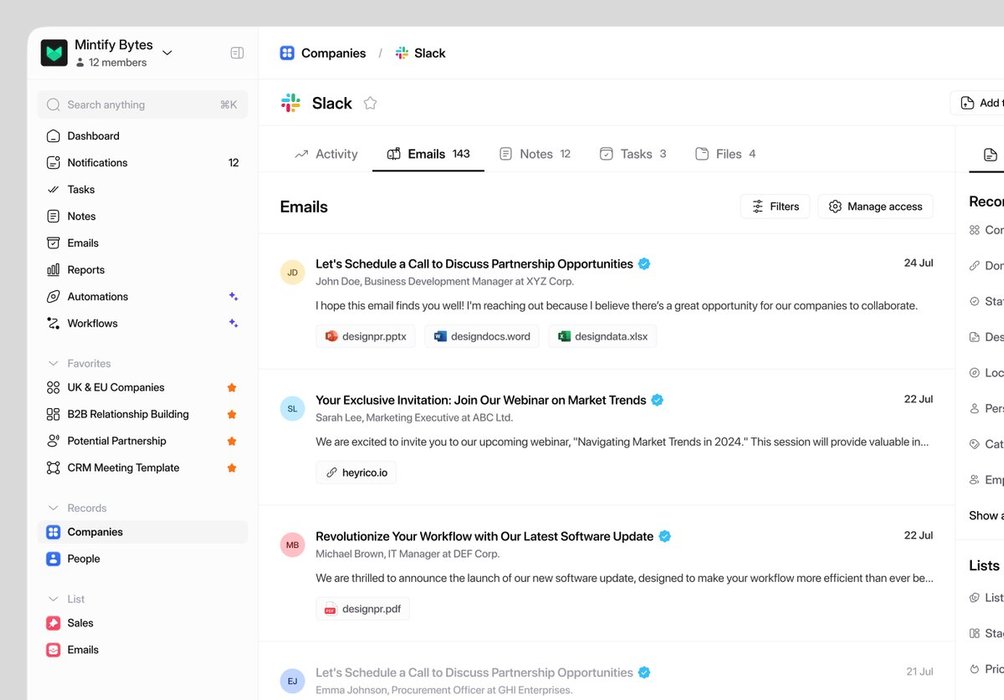Click Slack in the breadcrumb
The height and width of the screenshot is (700, 1004).
pyautogui.click(x=421, y=53)
